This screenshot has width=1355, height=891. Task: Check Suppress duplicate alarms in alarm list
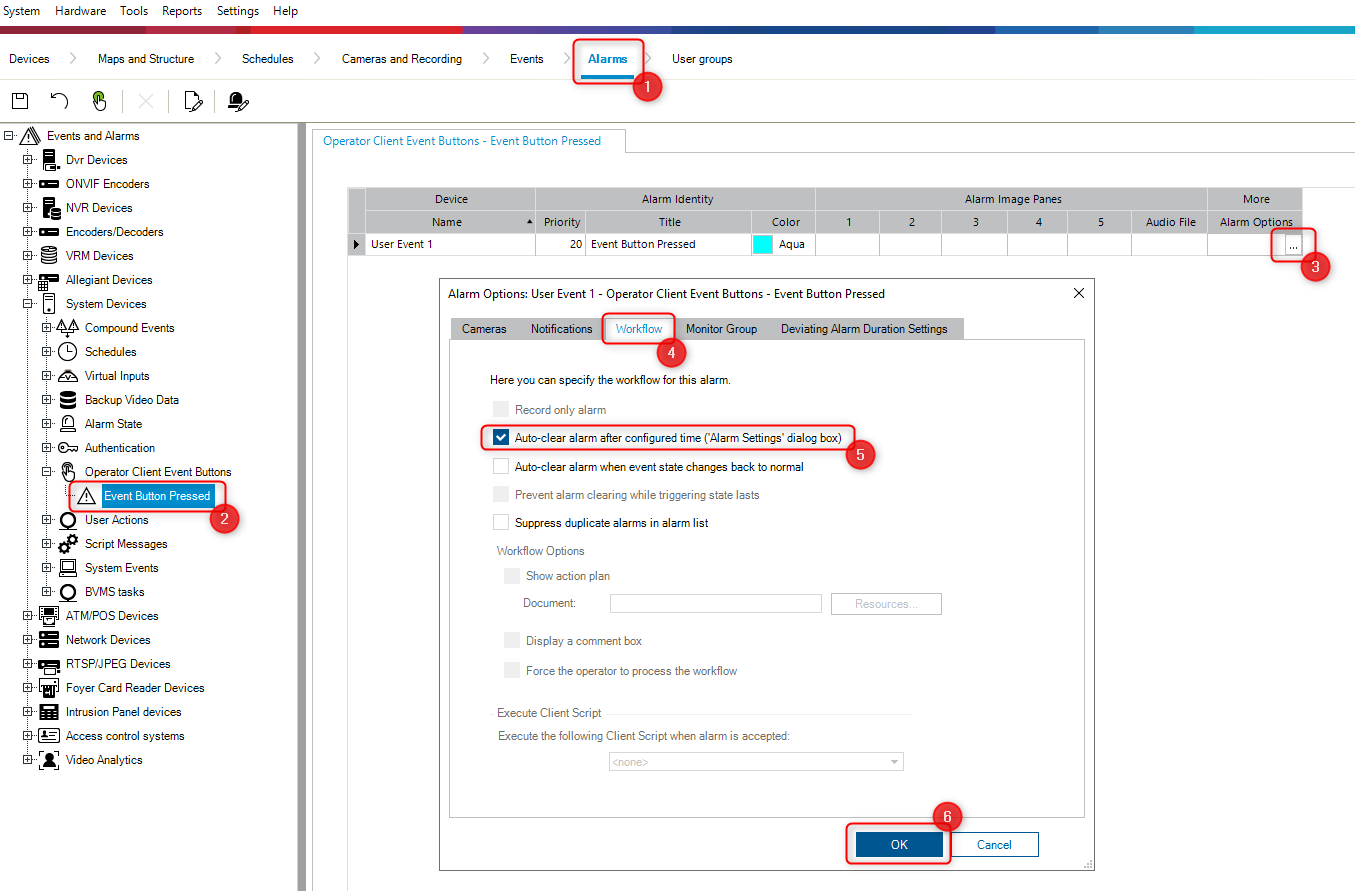click(x=501, y=523)
